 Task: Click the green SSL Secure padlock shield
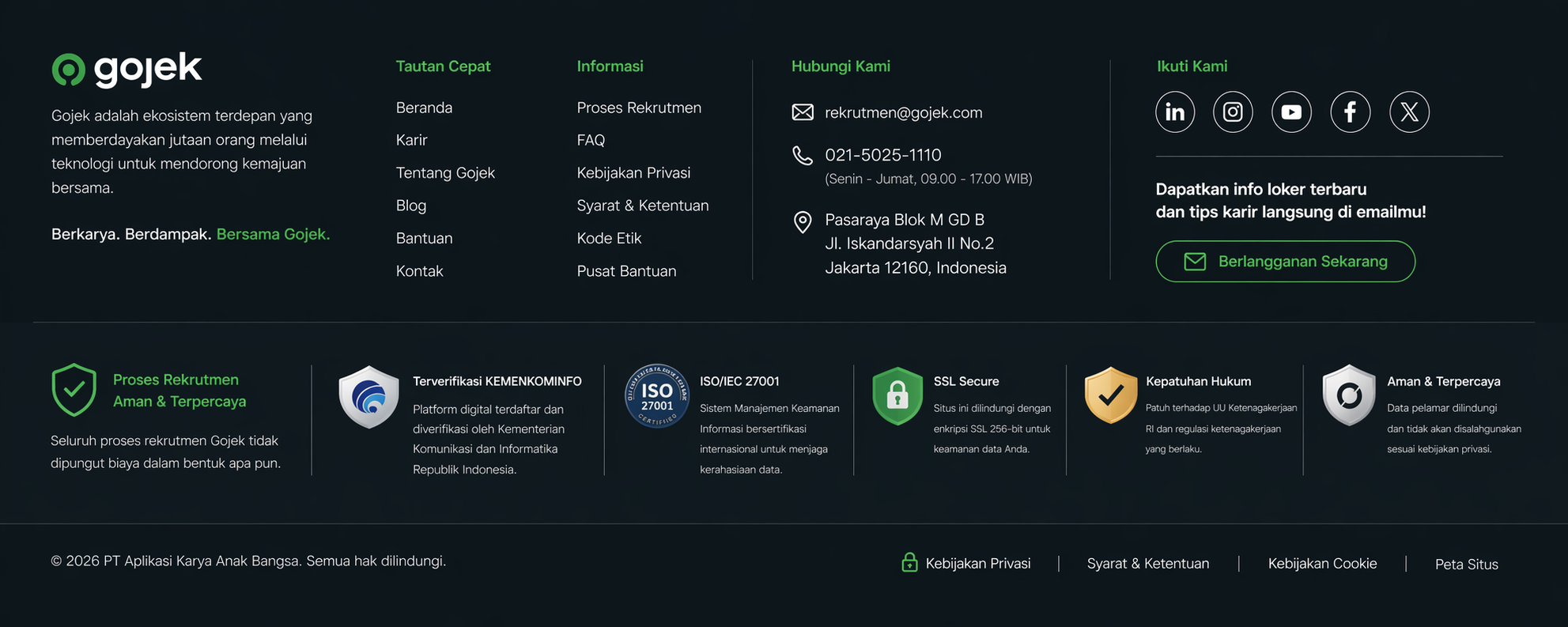(x=897, y=396)
